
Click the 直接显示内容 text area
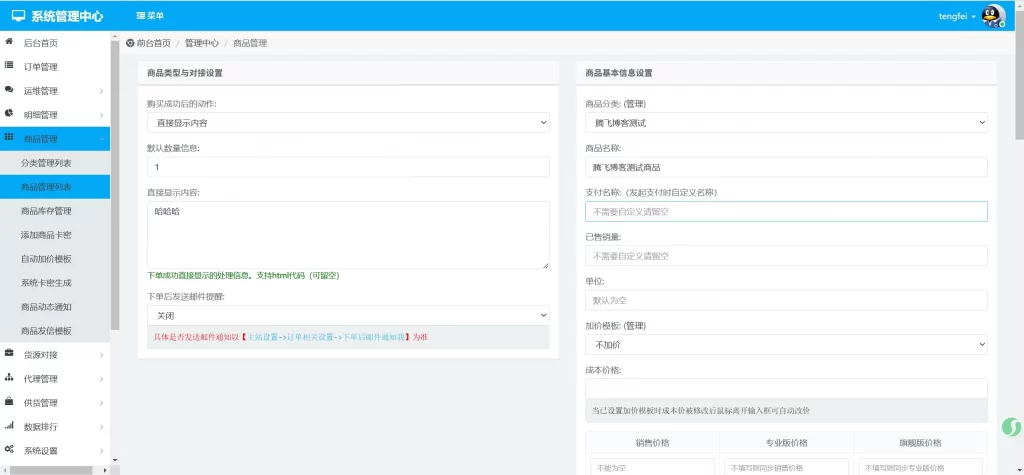coord(348,235)
